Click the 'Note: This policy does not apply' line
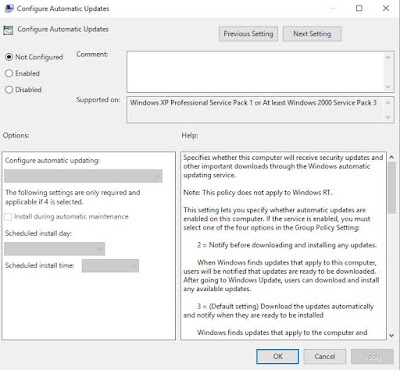The height and width of the screenshot is (370, 400). 257,193
